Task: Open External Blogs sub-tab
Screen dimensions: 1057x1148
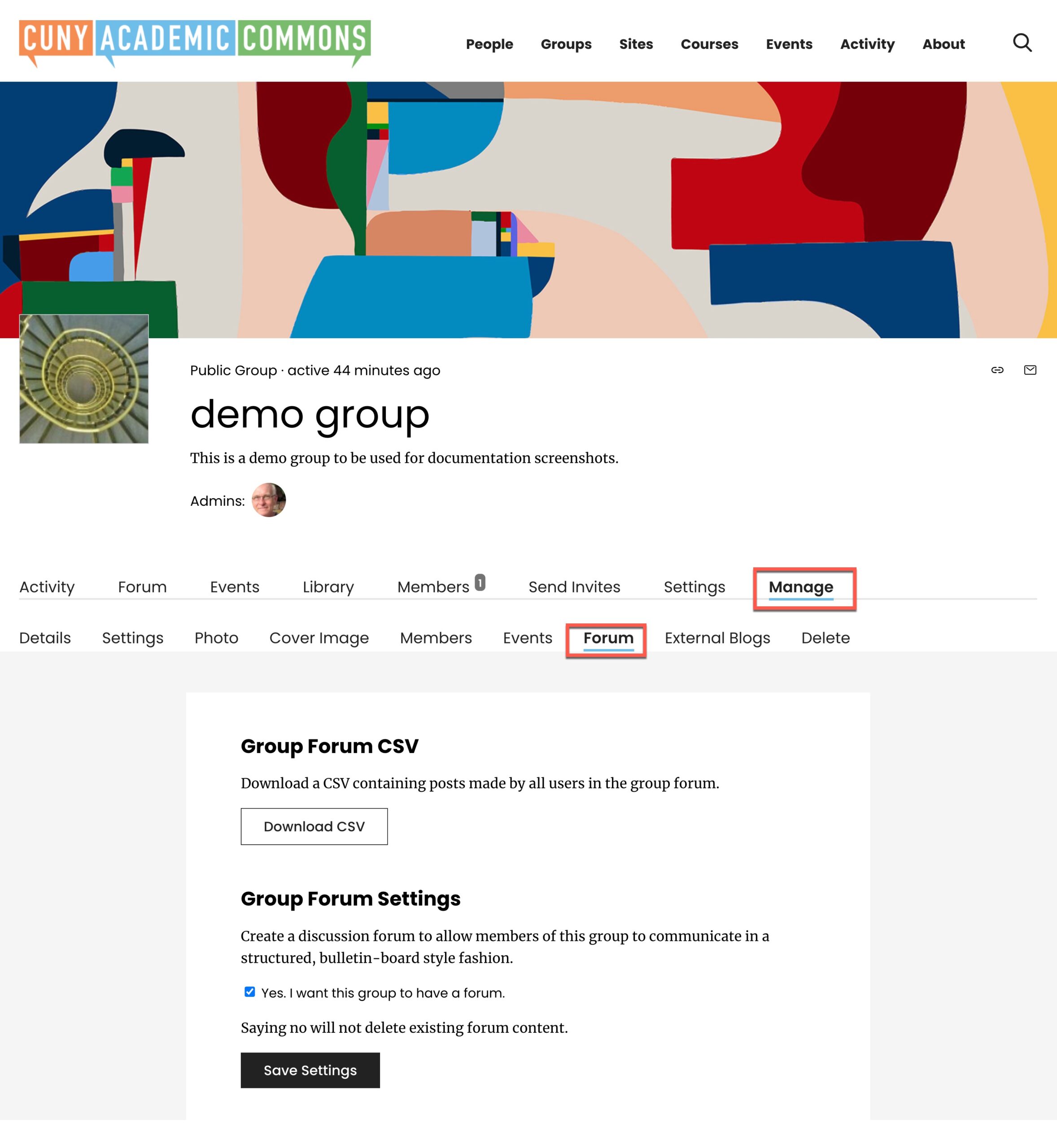Action: coord(717,638)
